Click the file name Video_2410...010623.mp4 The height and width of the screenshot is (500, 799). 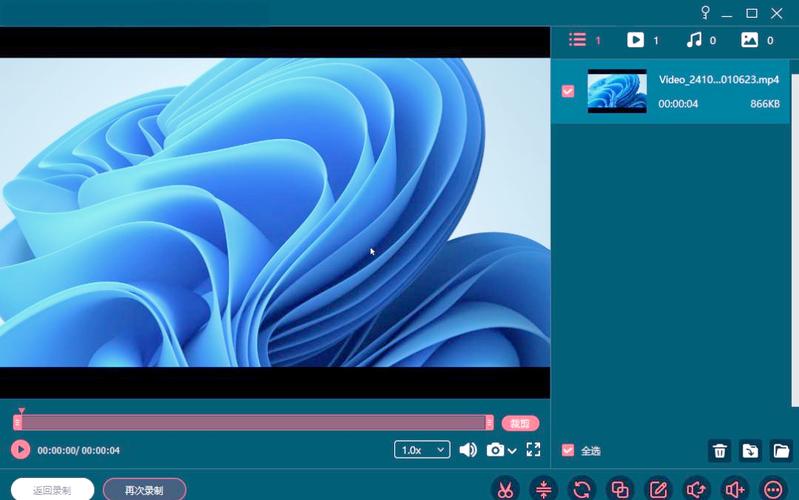pos(718,80)
